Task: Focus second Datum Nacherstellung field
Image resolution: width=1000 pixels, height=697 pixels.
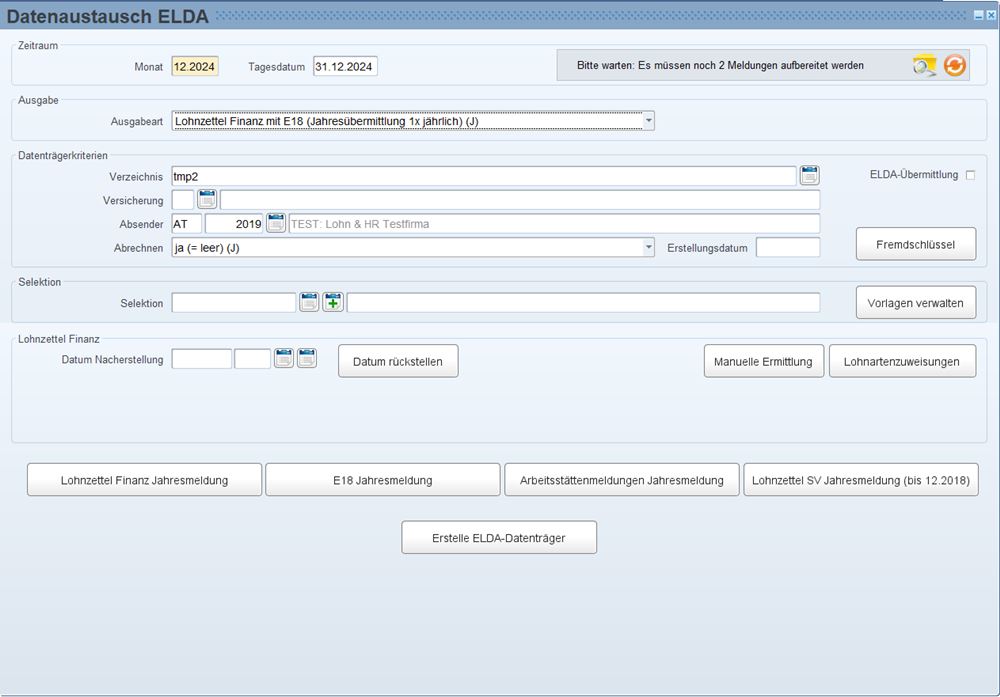Action: click(253, 358)
